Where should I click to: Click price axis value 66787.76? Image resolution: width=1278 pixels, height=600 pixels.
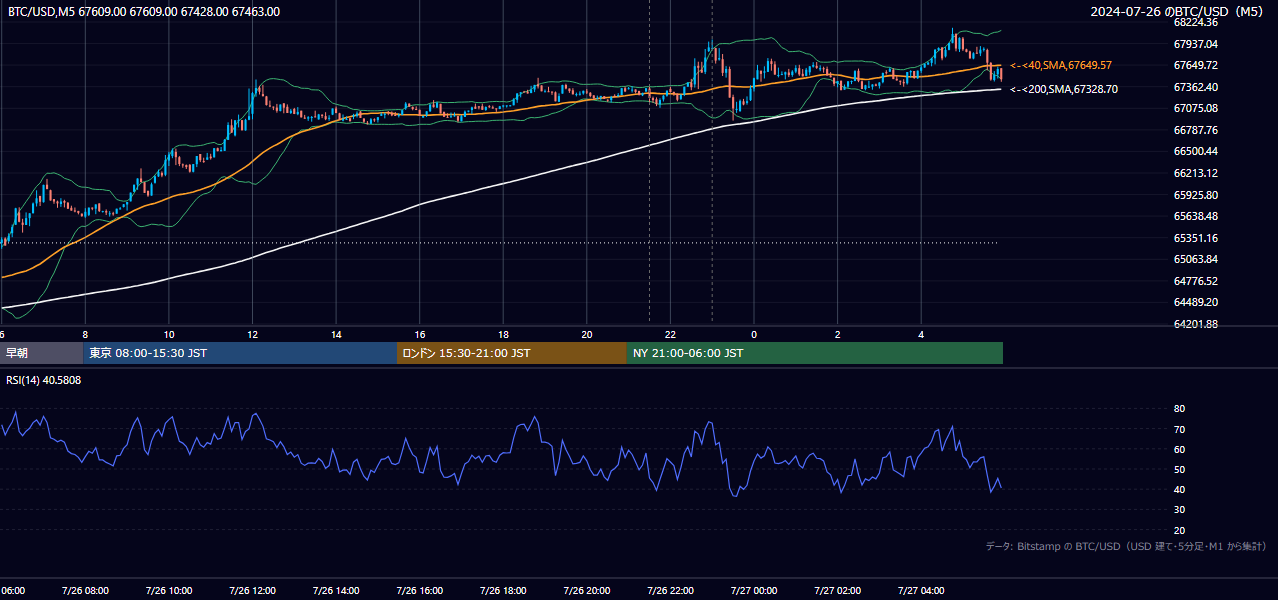(1196, 130)
